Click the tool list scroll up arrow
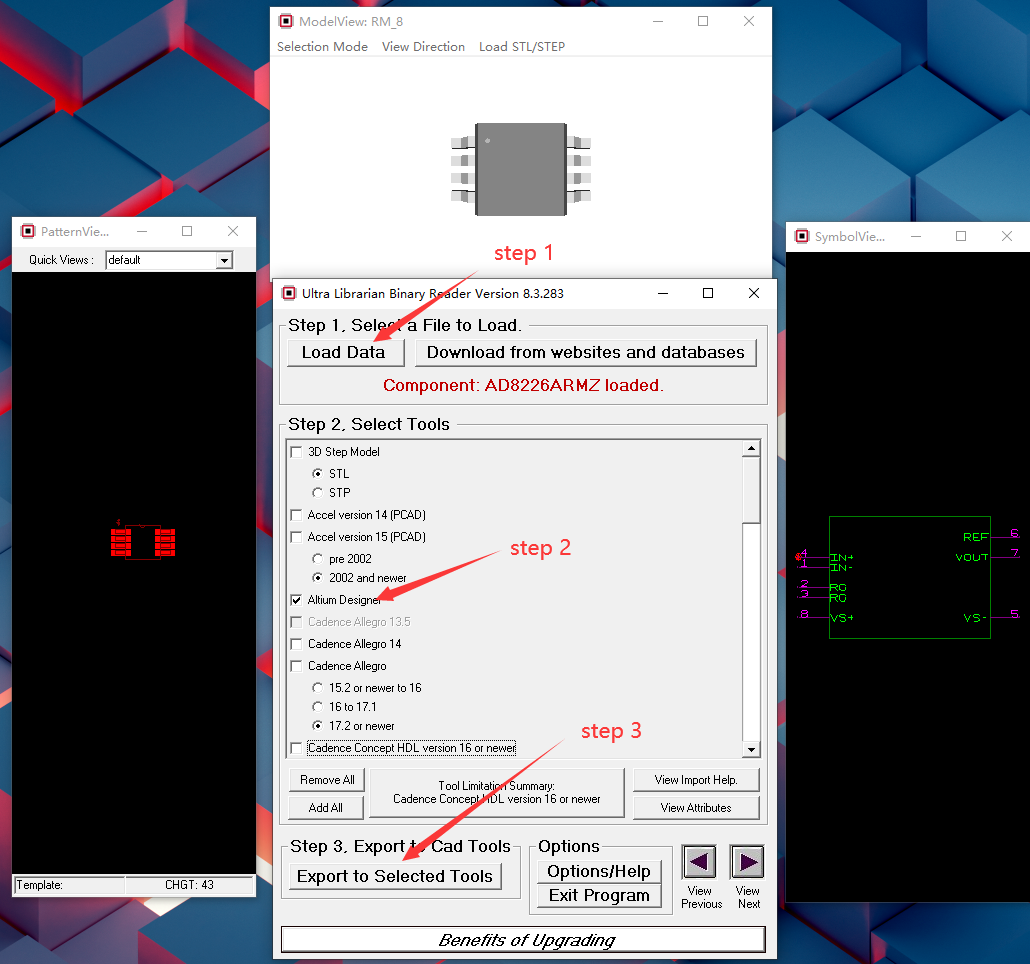 (751, 449)
